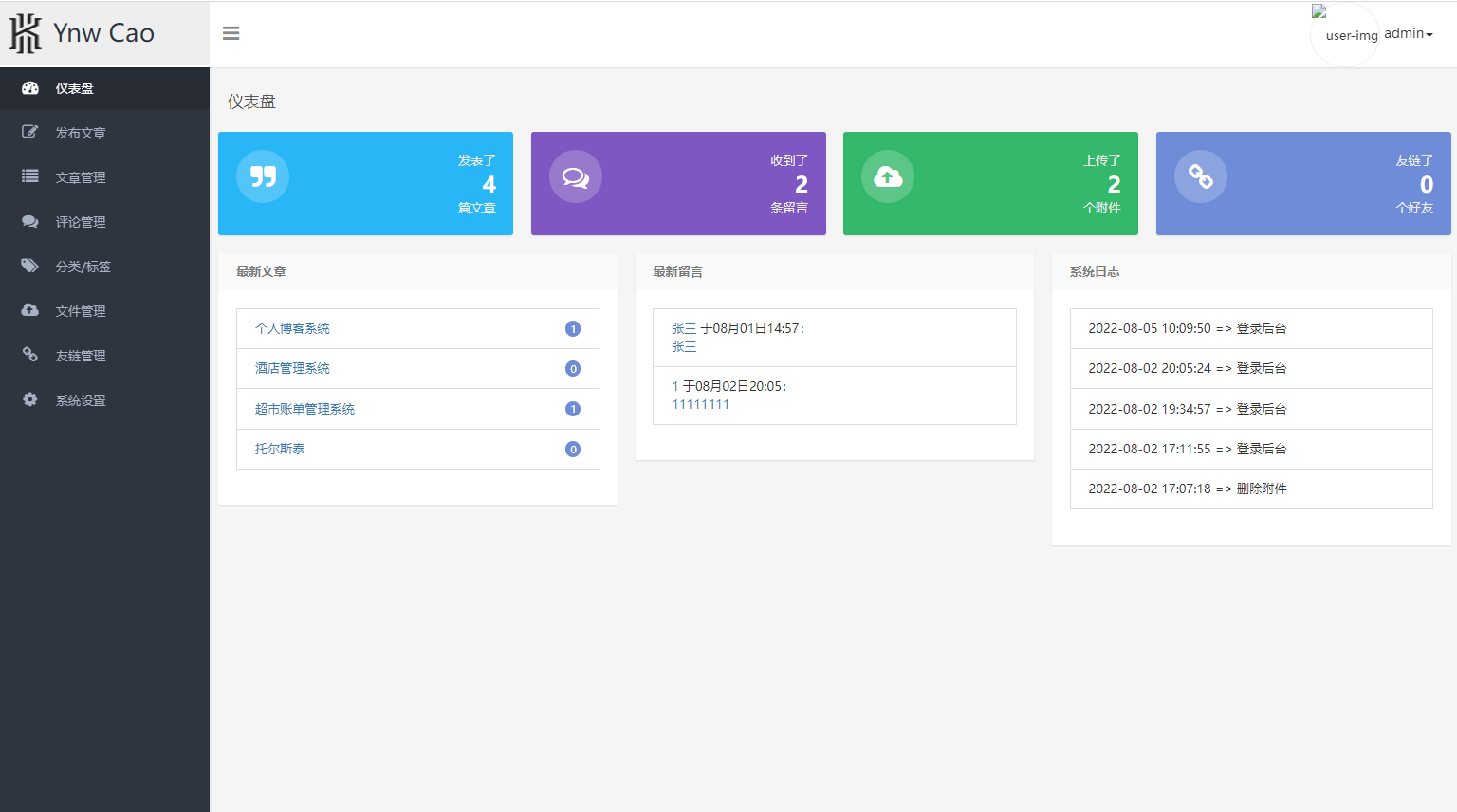Open 系统设置 in the sidebar
Image resolution: width=1457 pixels, height=812 pixels.
pyautogui.click(x=104, y=400)
